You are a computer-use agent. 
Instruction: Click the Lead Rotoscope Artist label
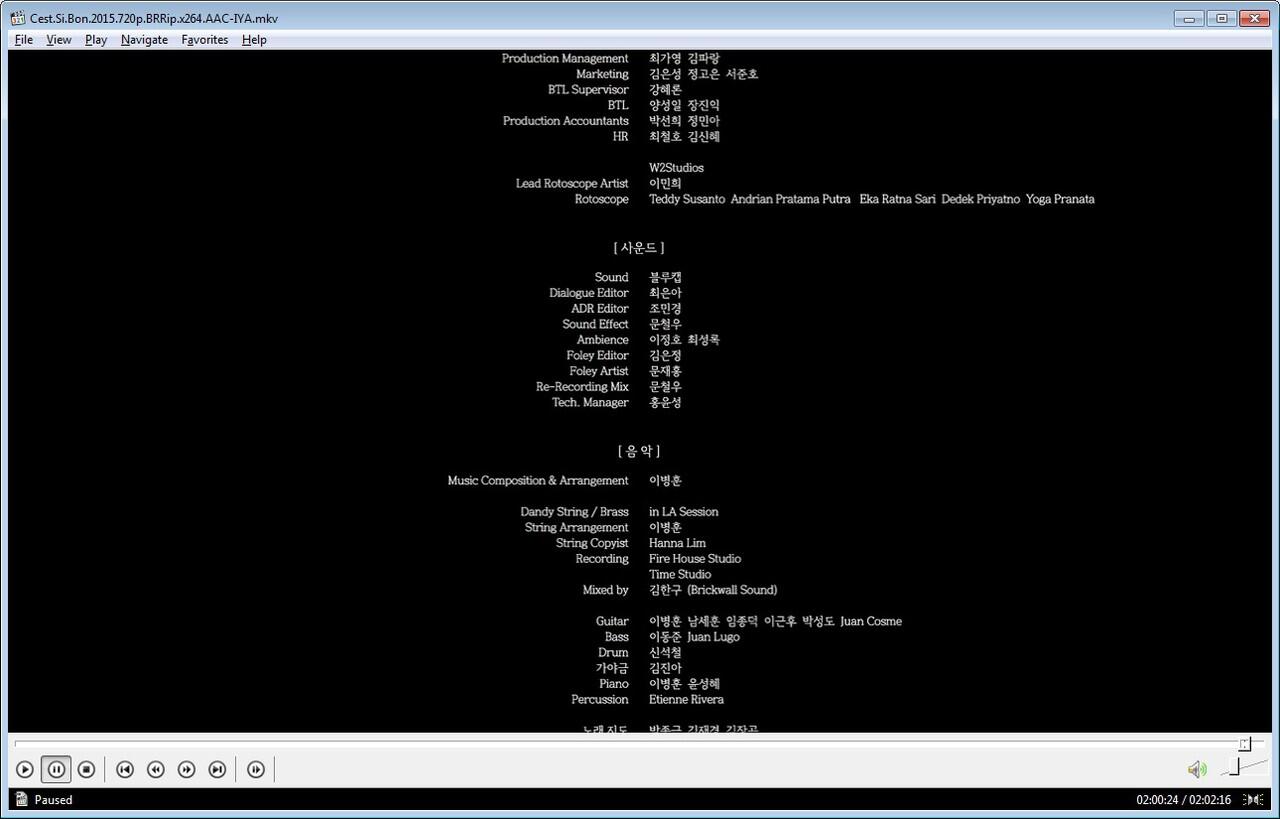coord(572,184)
